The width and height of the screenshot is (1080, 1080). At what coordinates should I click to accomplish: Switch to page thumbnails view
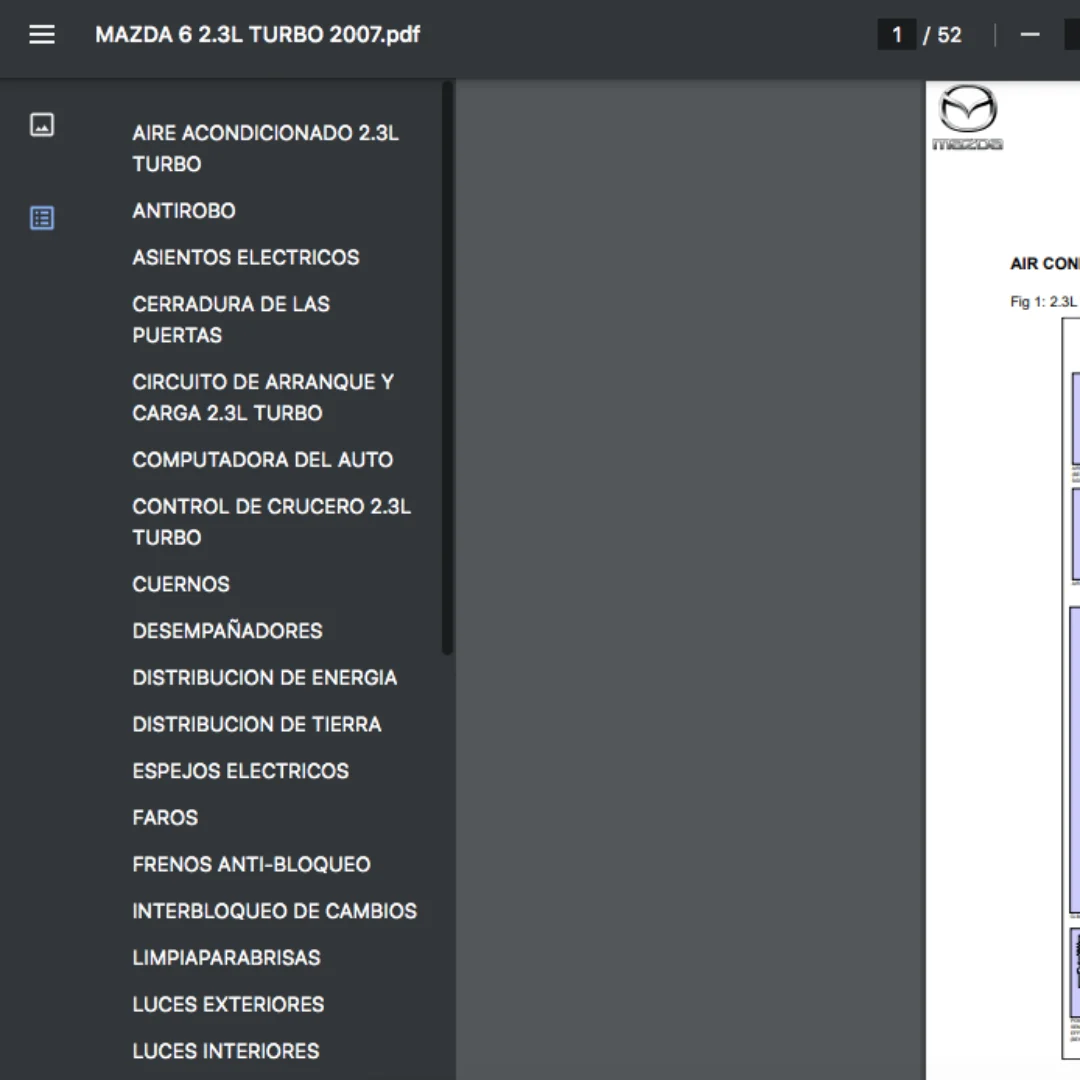tap(42, 125)
